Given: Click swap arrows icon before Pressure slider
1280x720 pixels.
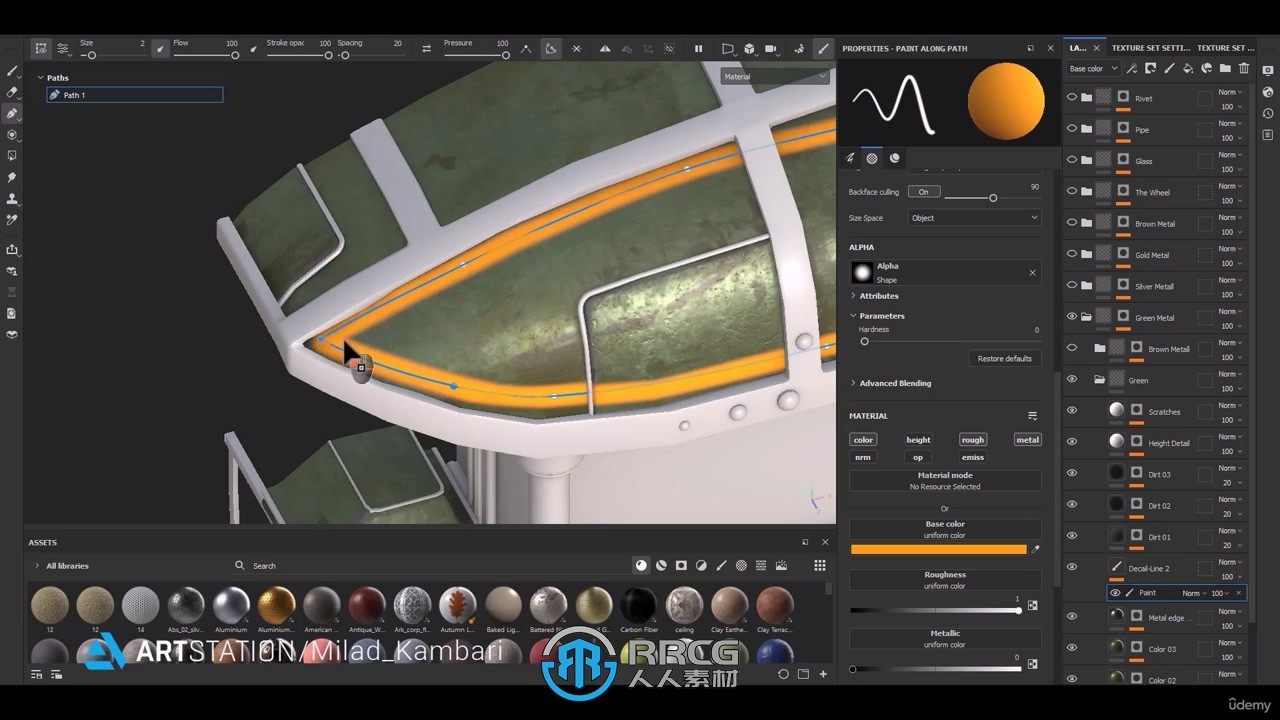Looking at the screenshot, I should [427, 48].
